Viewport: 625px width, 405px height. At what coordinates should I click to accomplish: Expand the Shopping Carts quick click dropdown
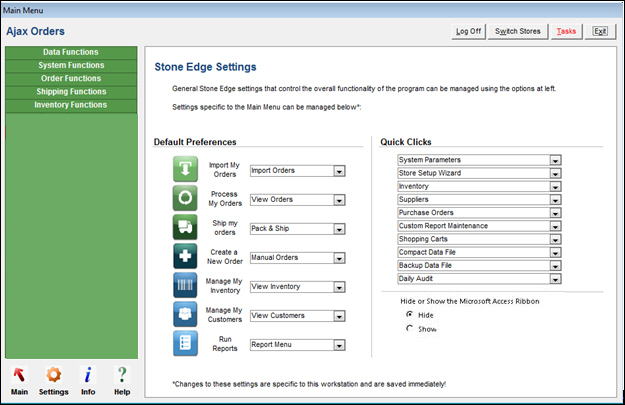click(555, 239)
